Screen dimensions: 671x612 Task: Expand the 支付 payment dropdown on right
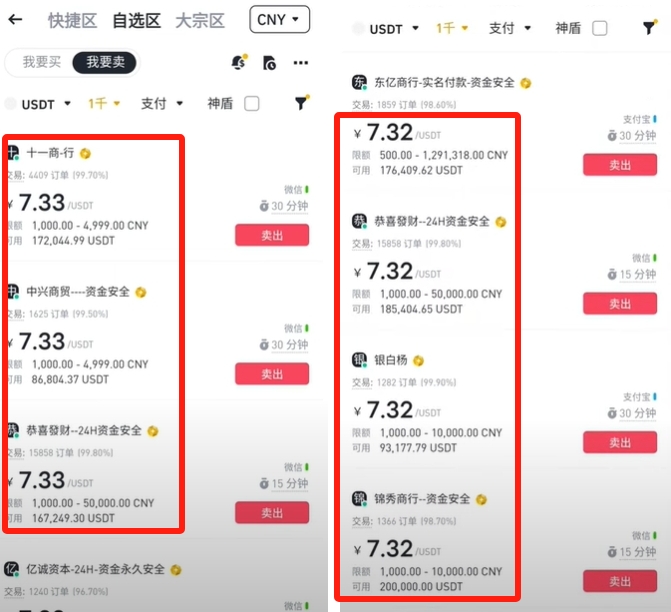coord(510,28)
